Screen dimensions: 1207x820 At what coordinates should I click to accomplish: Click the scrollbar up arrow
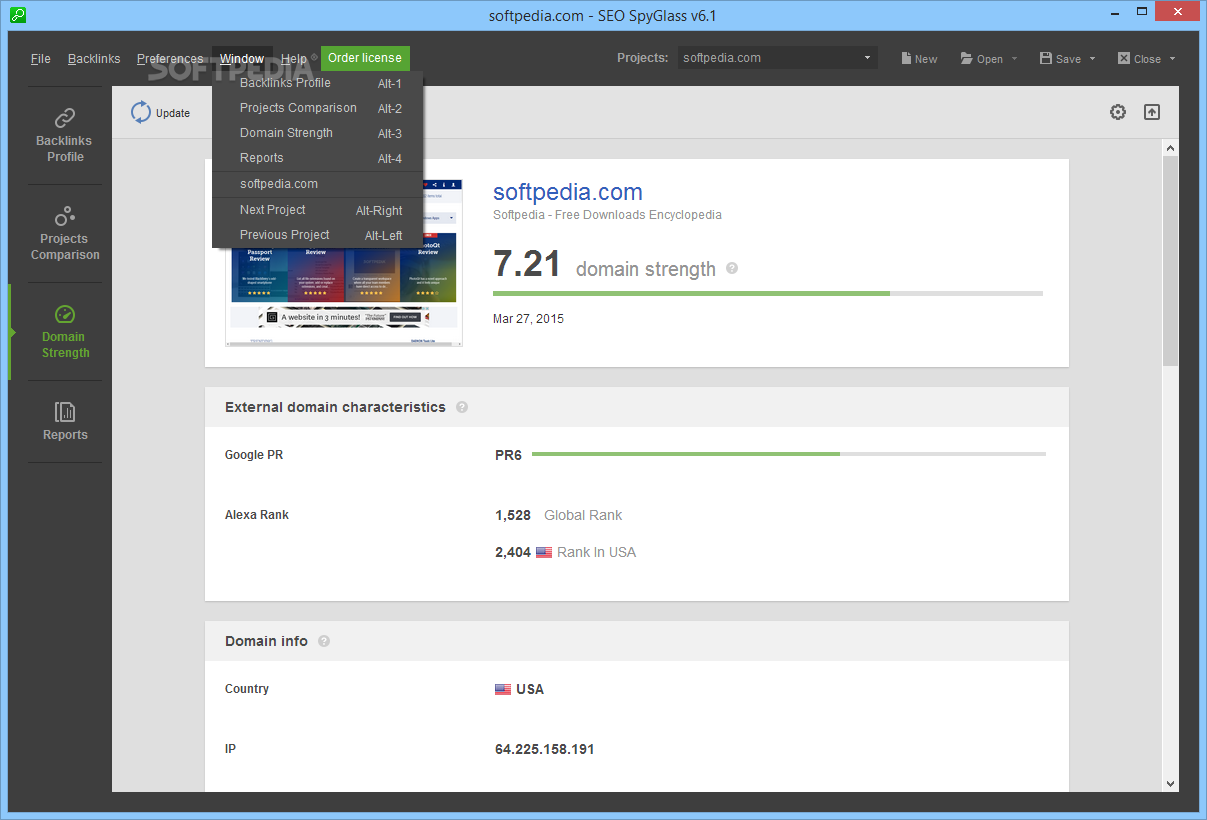(x=1170, y=147)
